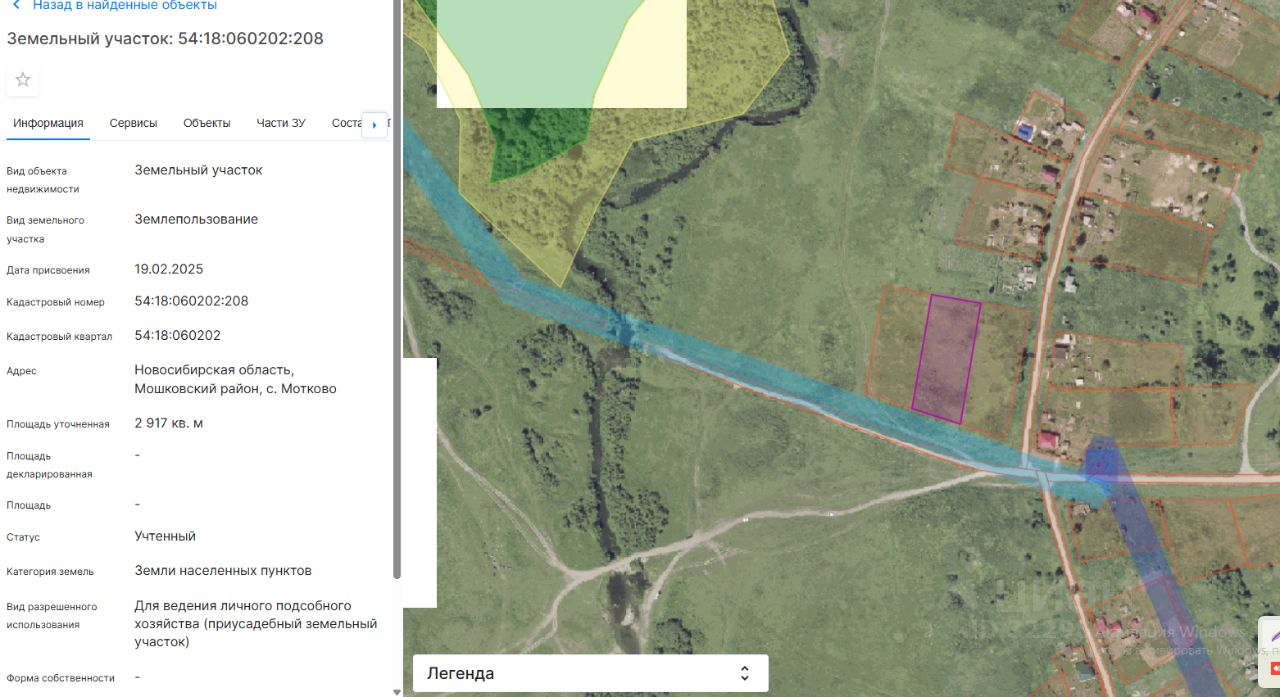Click back chevron arrow icon
The image size is (1280, 697).
coord(16,5)
